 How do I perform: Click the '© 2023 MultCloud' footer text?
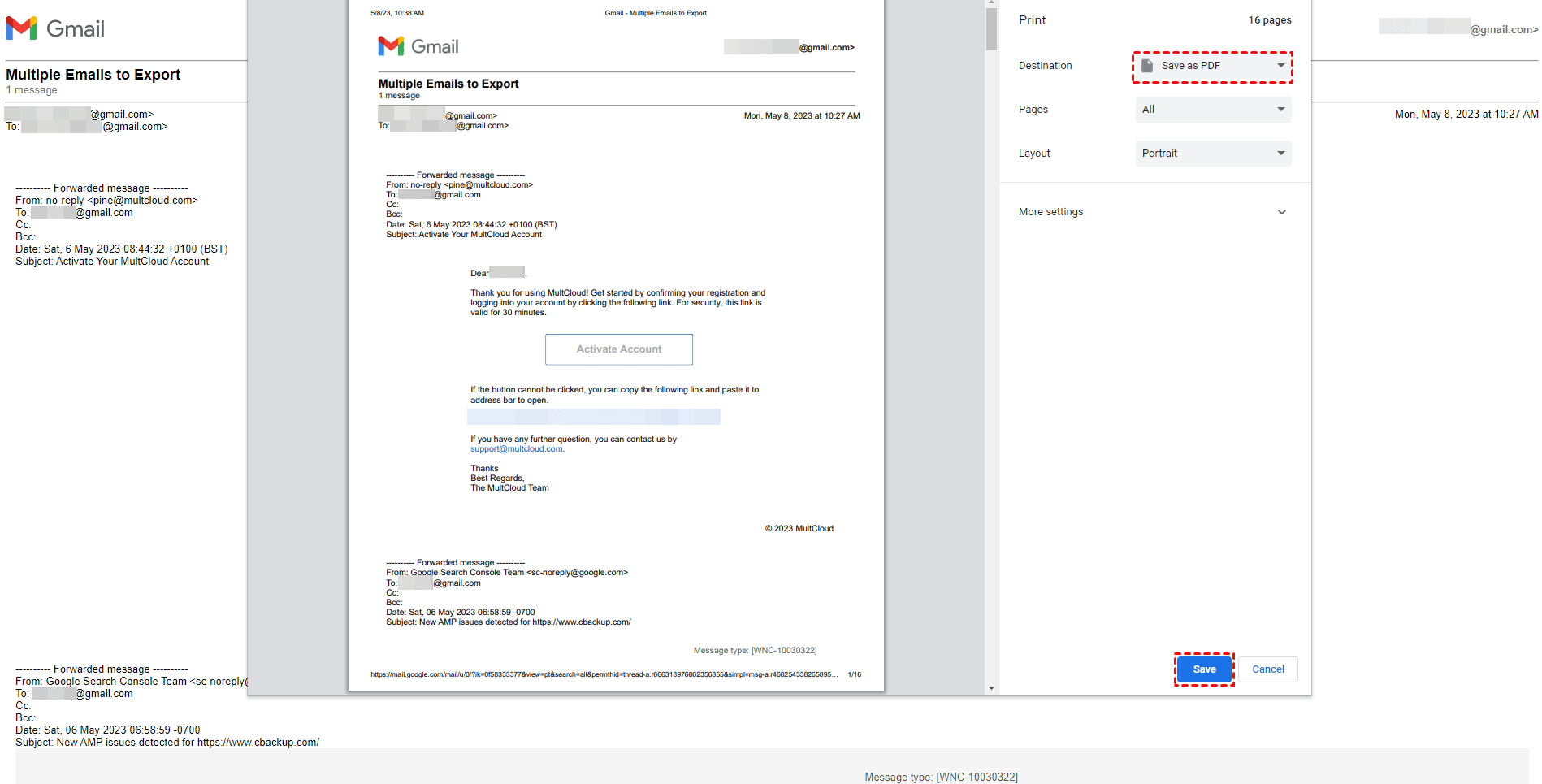pyautogui.click(x=799, y=529)
